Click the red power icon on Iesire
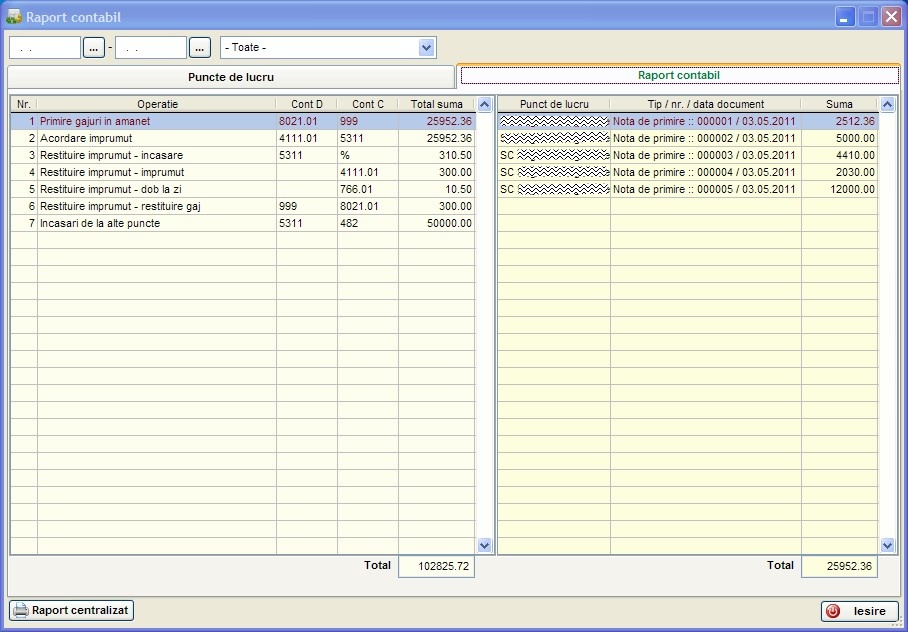908x632 pixels. [833, 611]
